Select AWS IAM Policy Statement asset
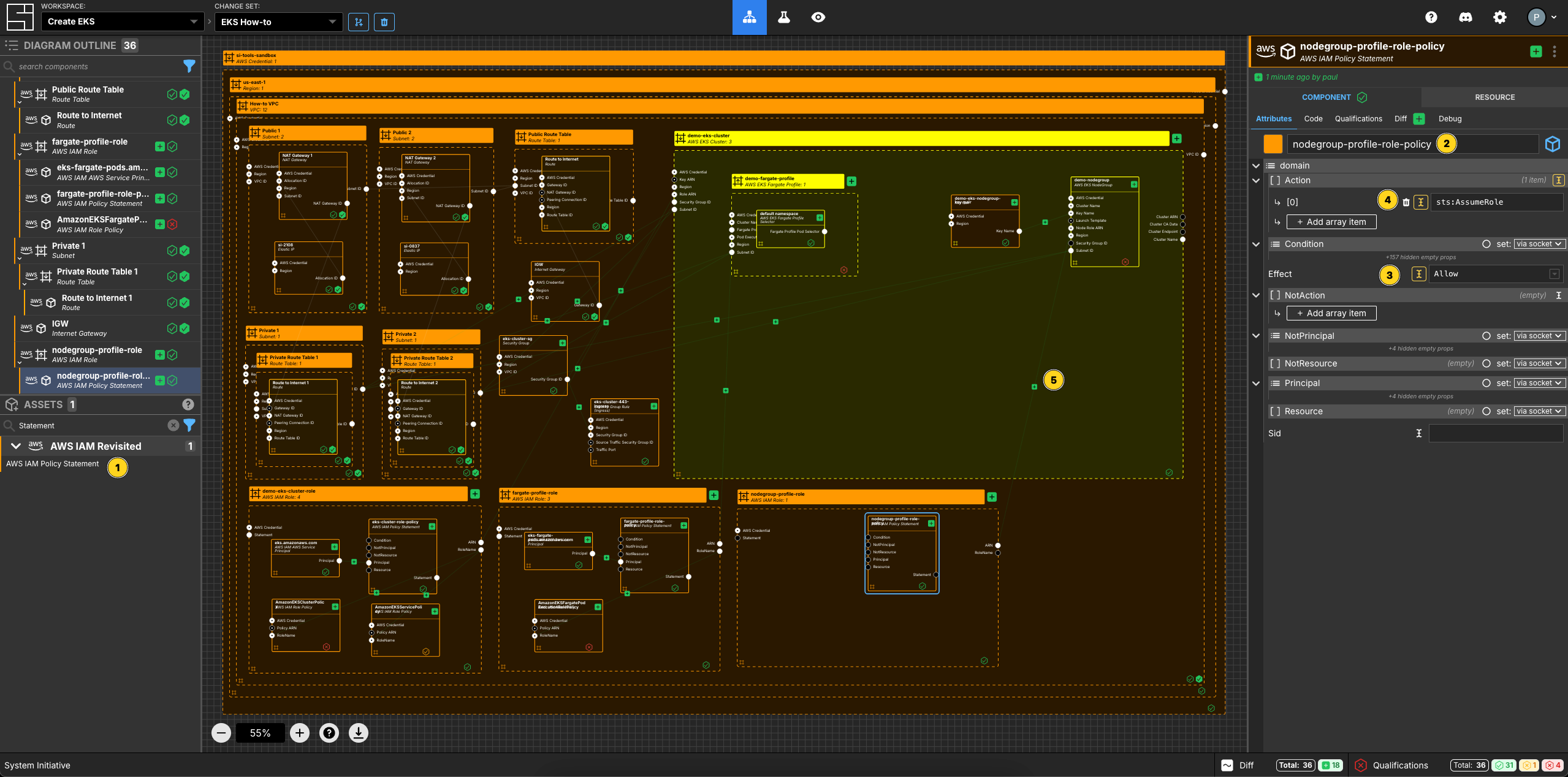The image size is (1568, 777). (53, 464)
